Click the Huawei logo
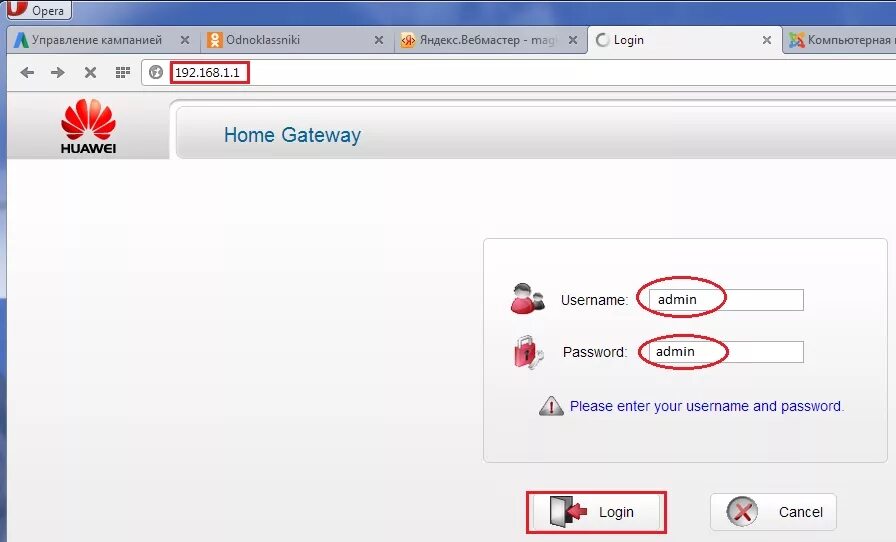This screenshot has width=896, height=542. (x=88, y=126)
